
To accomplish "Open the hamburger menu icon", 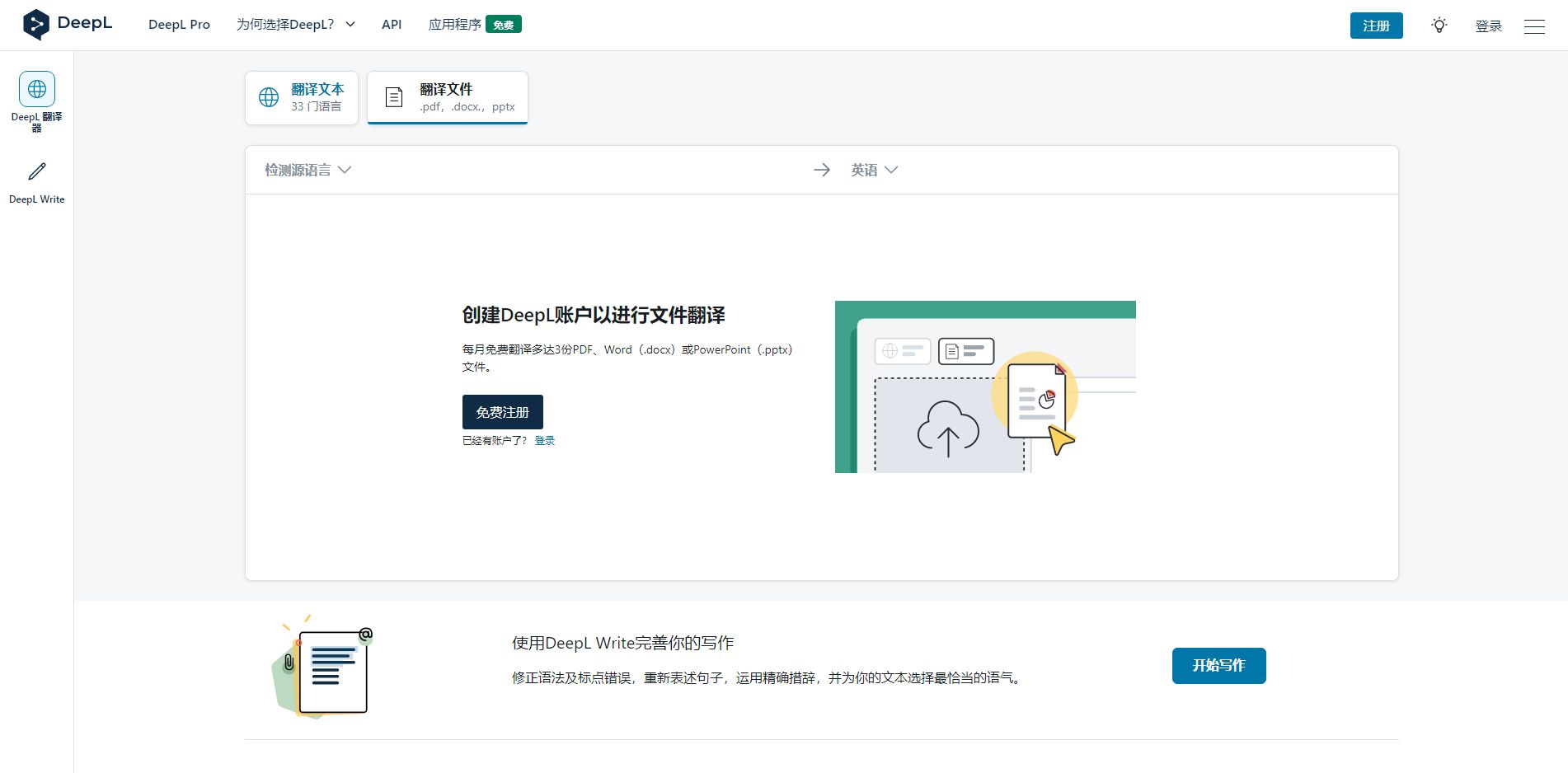I will [1534, 26].
